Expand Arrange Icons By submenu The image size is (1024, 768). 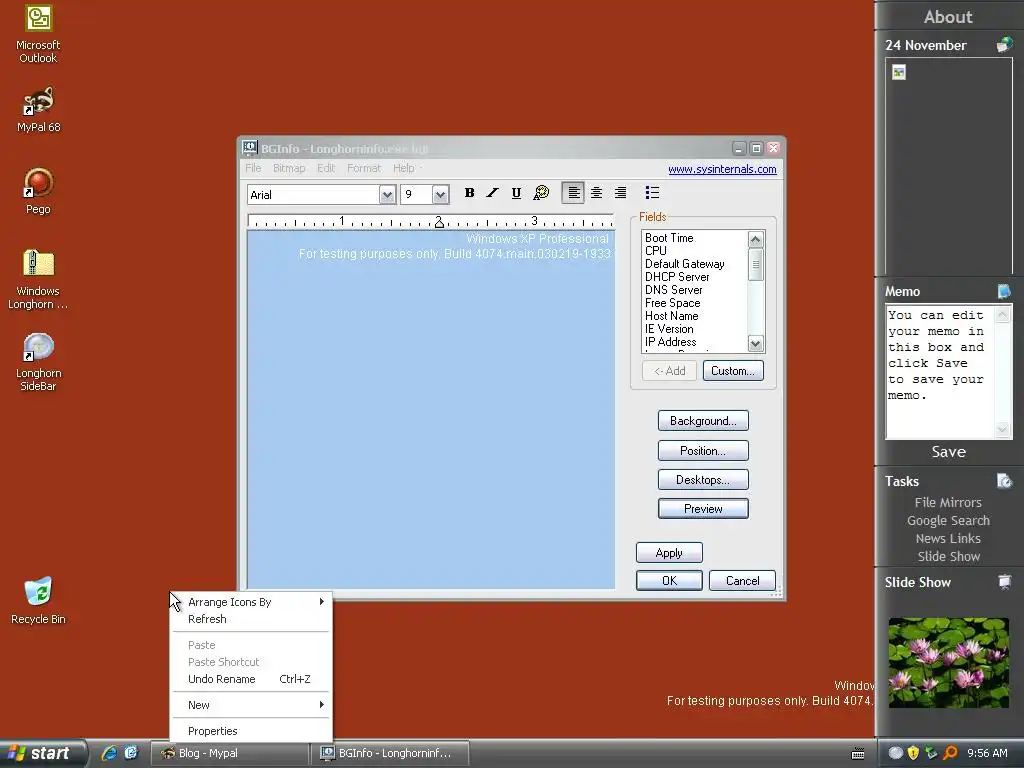point(251,602)
